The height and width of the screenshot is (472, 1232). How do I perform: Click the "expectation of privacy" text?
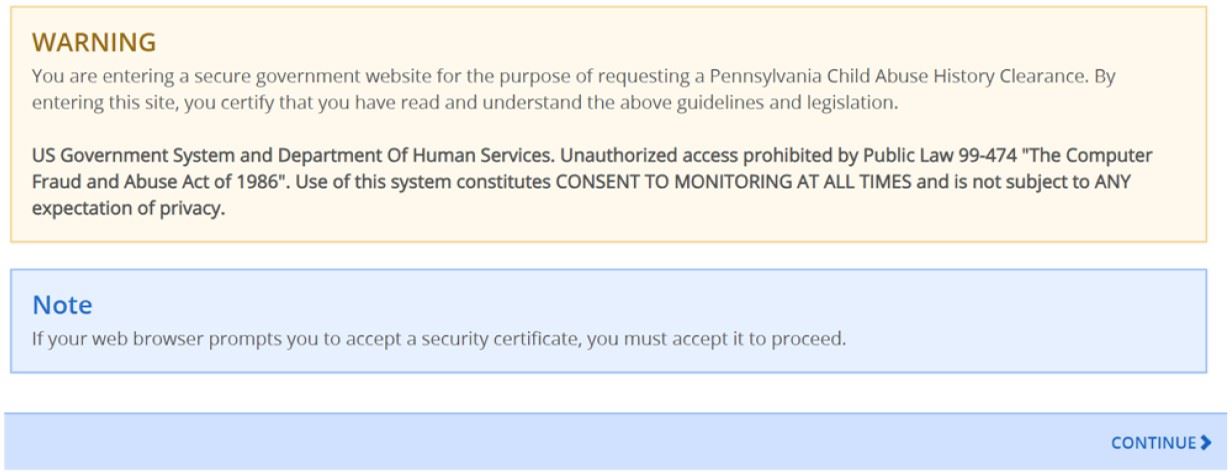[x=126, y=209]
